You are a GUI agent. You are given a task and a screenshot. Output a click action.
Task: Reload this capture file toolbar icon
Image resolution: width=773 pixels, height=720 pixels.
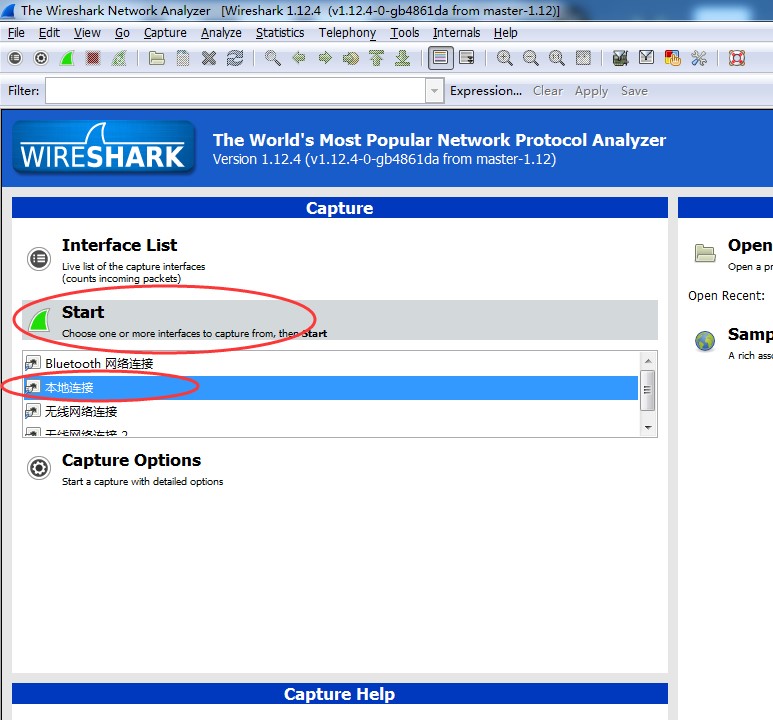[x=235, y=58]
